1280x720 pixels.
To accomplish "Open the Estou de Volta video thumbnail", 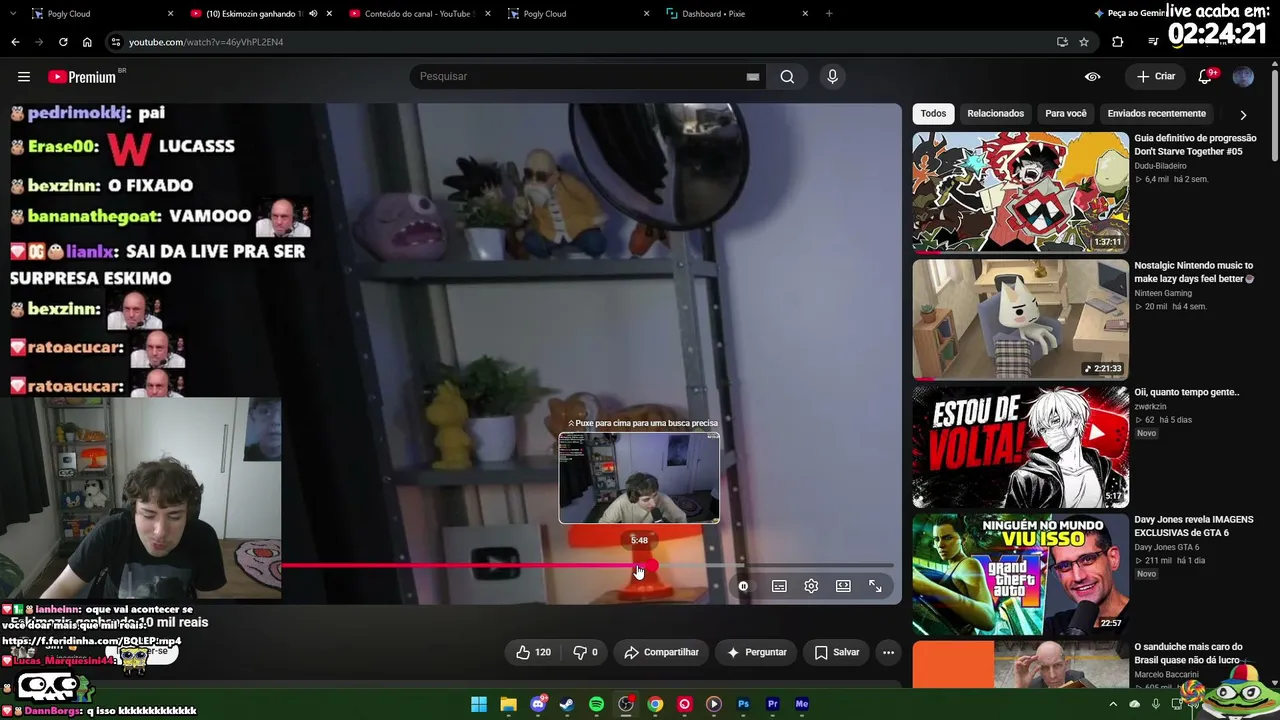I will coord(1020,447).
